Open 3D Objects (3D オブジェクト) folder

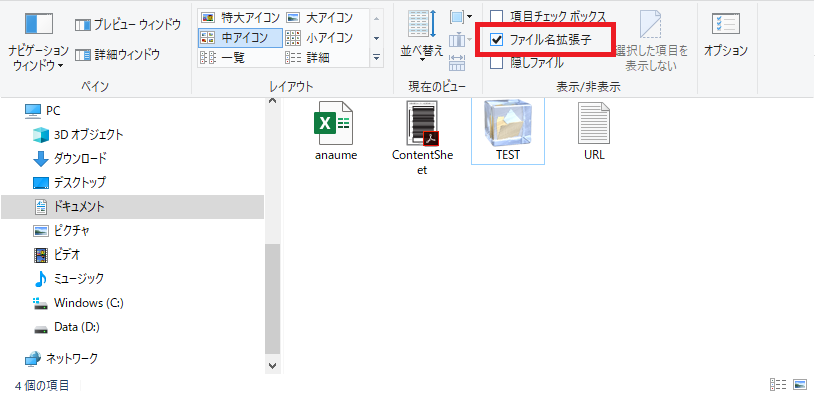pos(78,135)
